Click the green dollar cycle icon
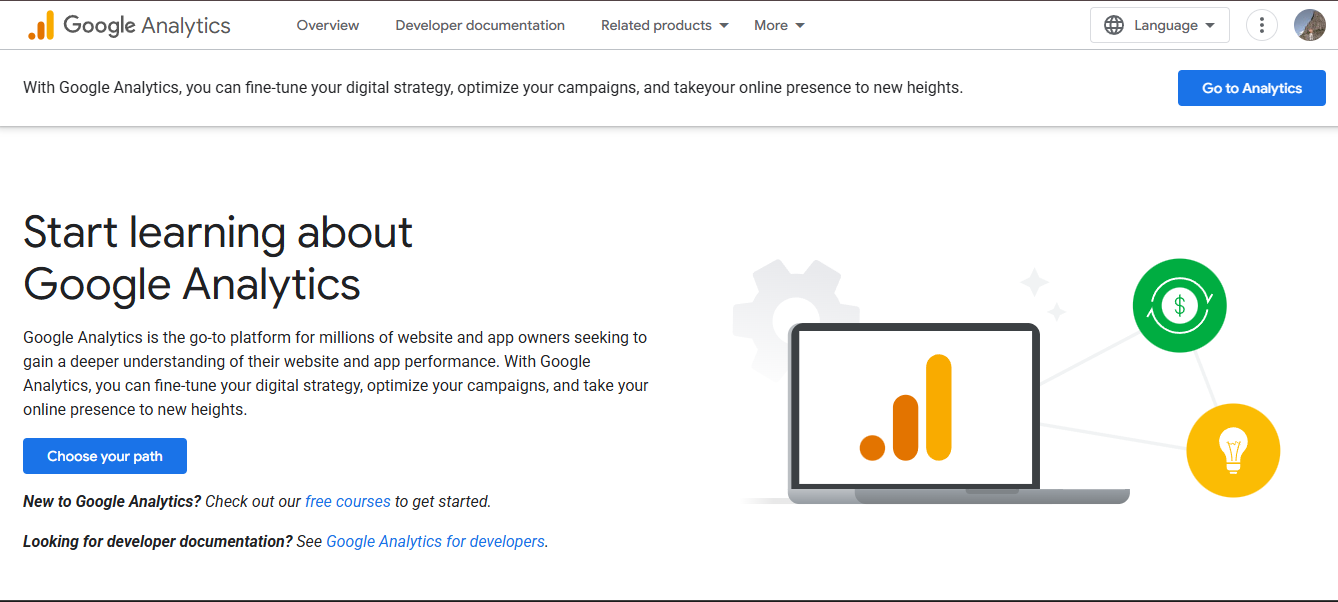Screen dimensions: 1338x602 pyautogui.click(x=1179, y=305)
